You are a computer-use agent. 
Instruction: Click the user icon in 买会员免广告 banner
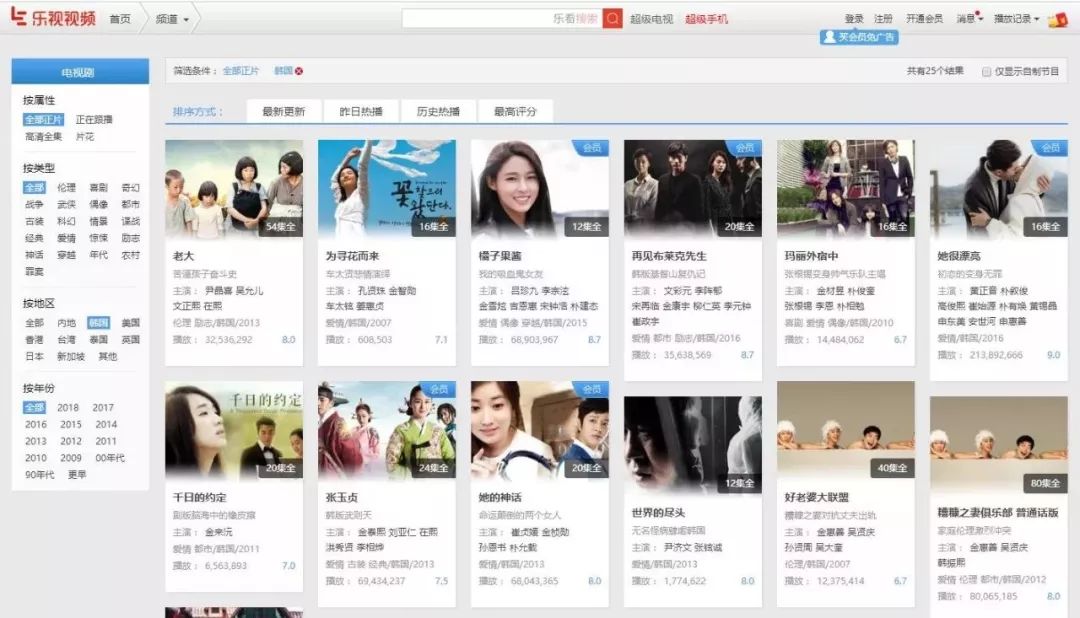click(828, 37)
